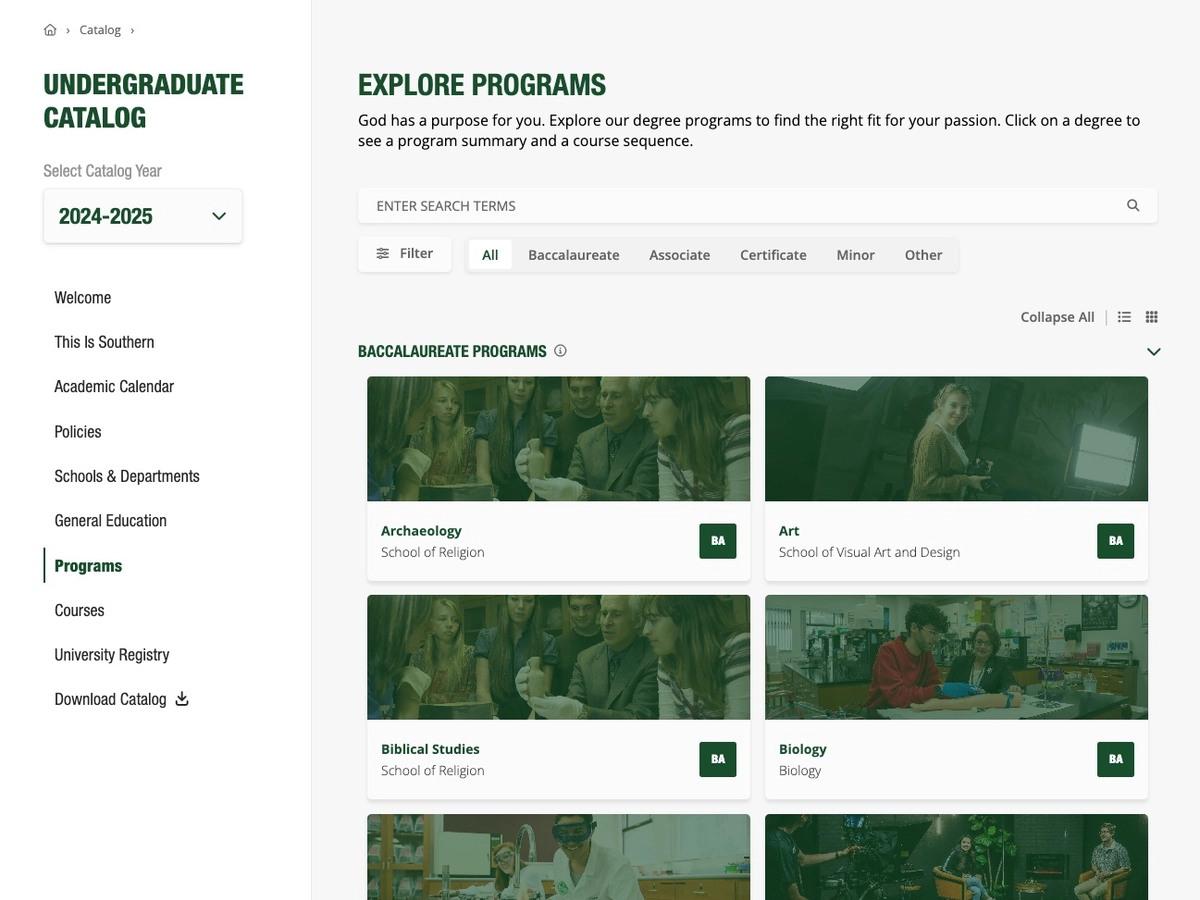
Task: Open the Welcome sidebar page
Action: (x=83, y=298)
